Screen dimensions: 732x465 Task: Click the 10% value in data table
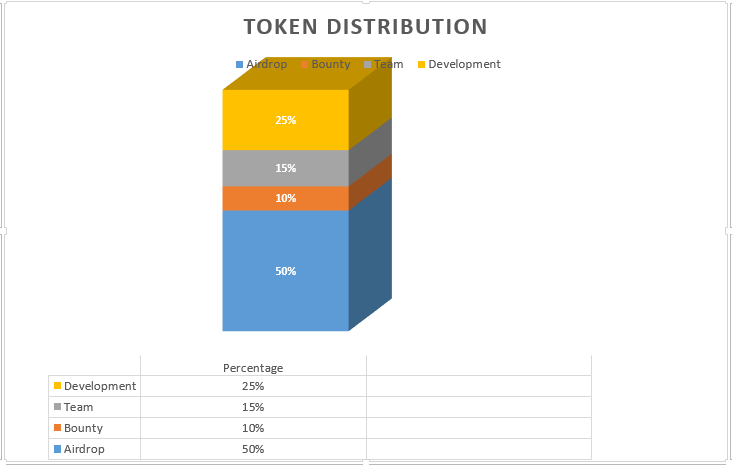pos(253,428)
